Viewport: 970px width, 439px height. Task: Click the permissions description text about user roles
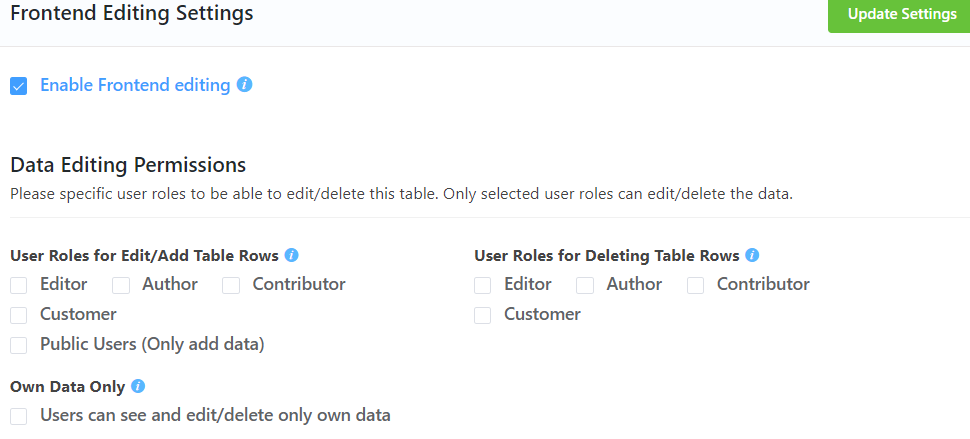[401, 194]
